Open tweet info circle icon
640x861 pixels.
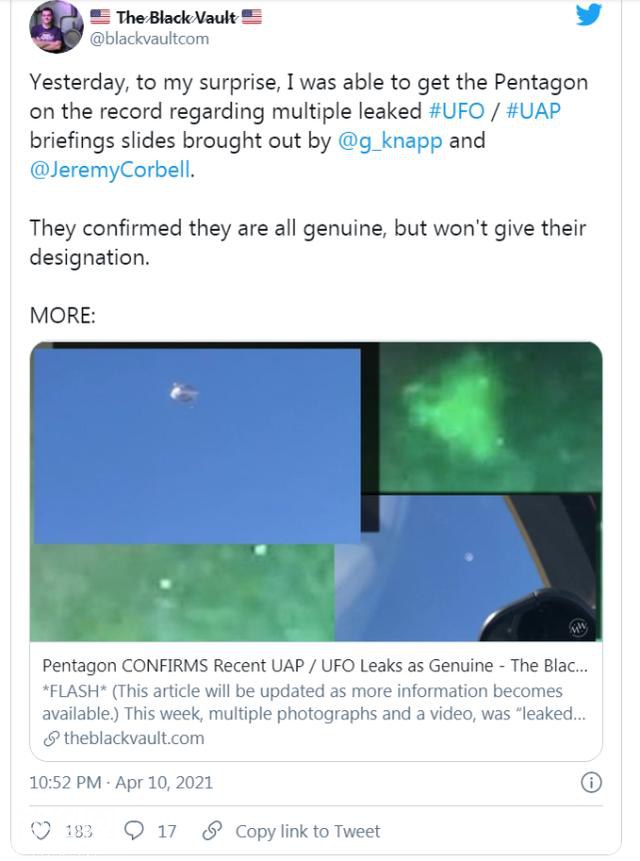[x=591, y=782]
